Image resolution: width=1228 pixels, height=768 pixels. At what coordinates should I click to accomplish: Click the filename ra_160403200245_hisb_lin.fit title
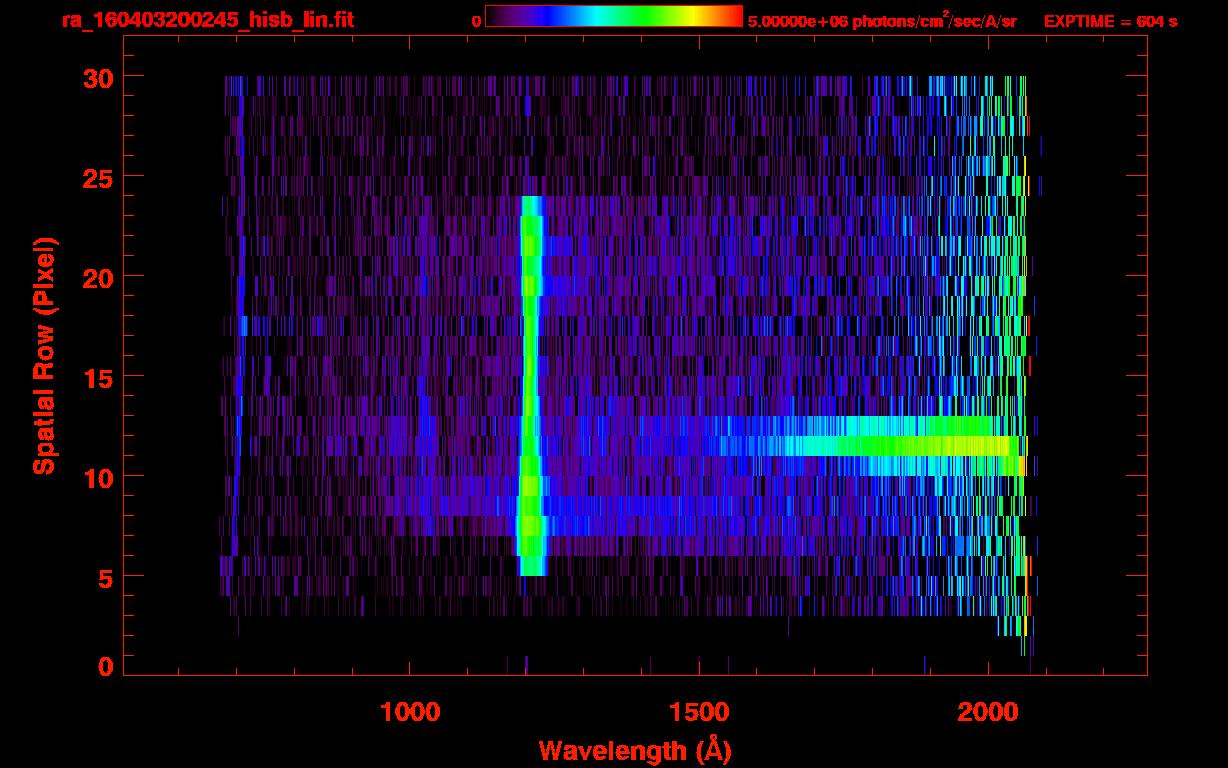[208, 20]
